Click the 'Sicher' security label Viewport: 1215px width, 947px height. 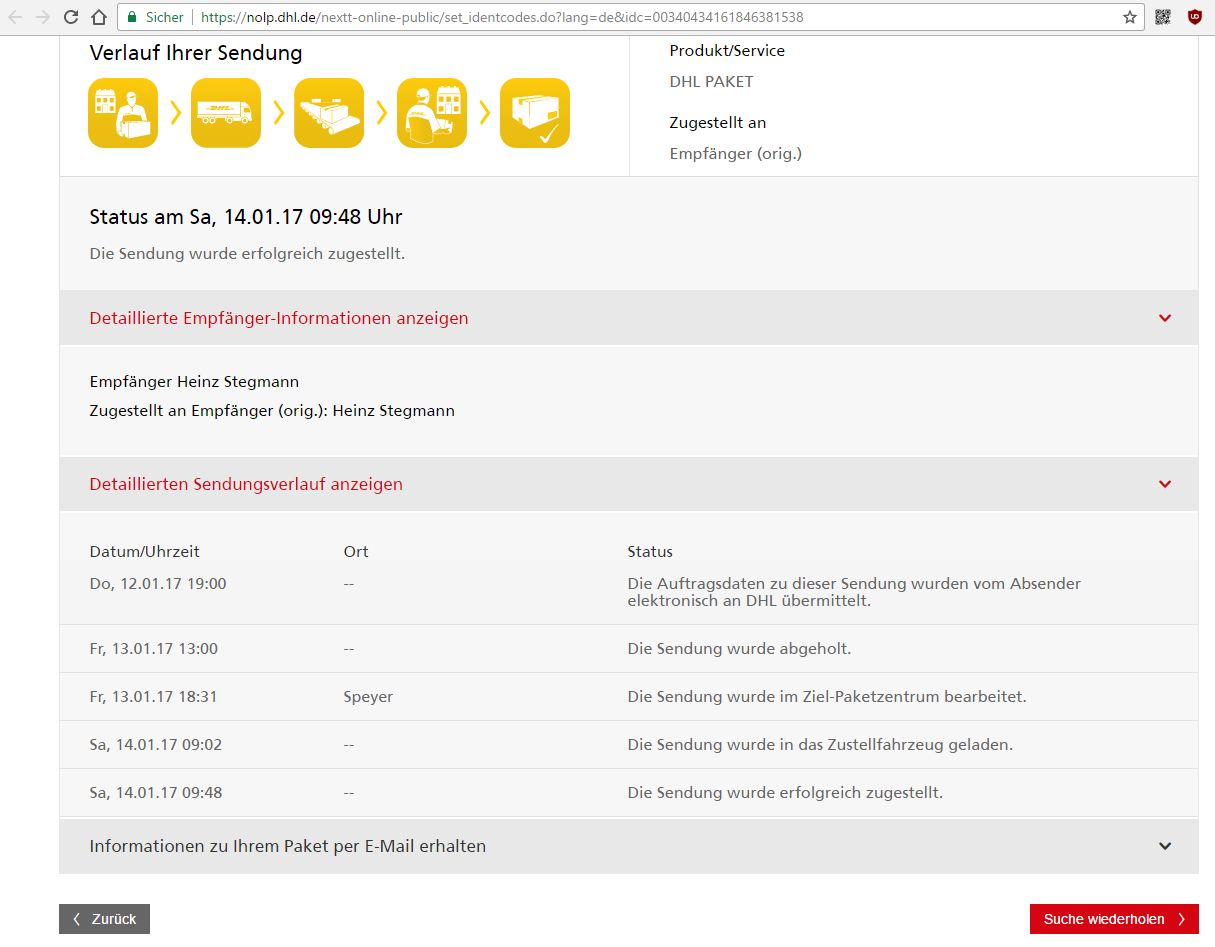165,17
